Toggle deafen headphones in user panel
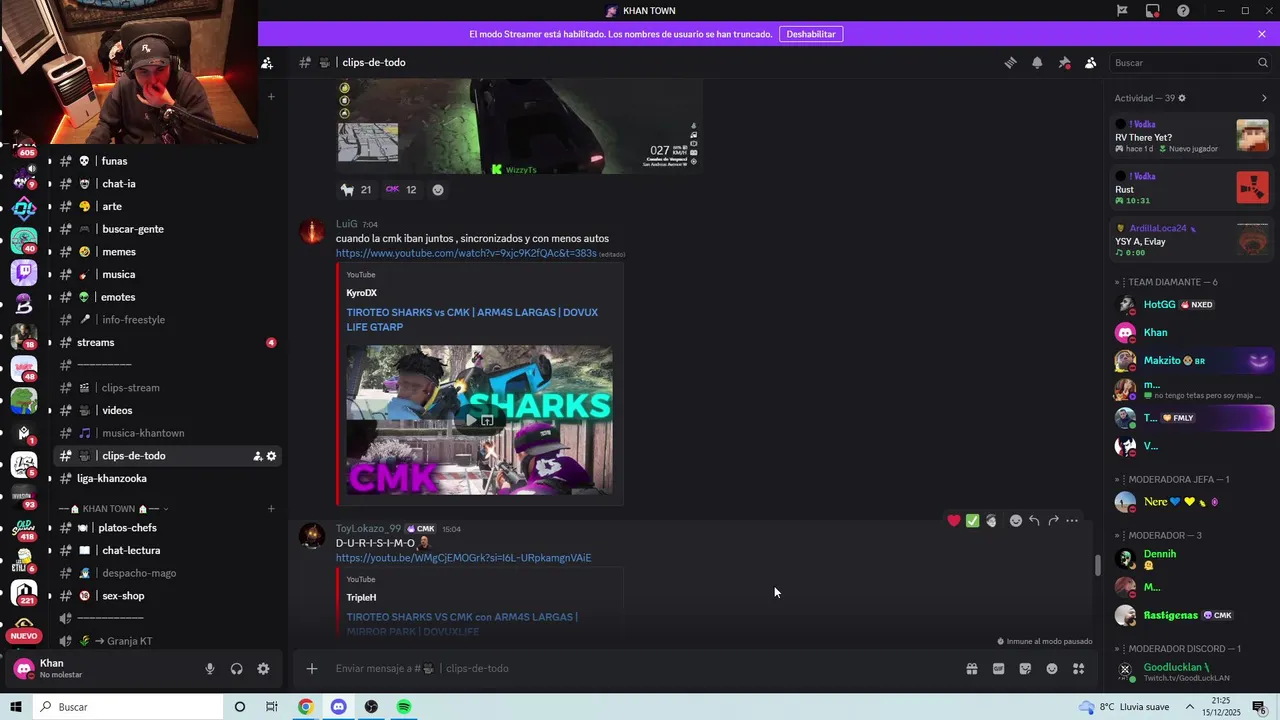1280x720 pixels. click(237, 669)
